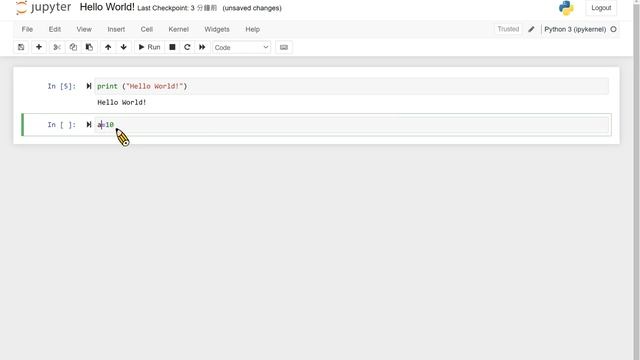Cut selected cells with scissors icon

tap(57, 47)
